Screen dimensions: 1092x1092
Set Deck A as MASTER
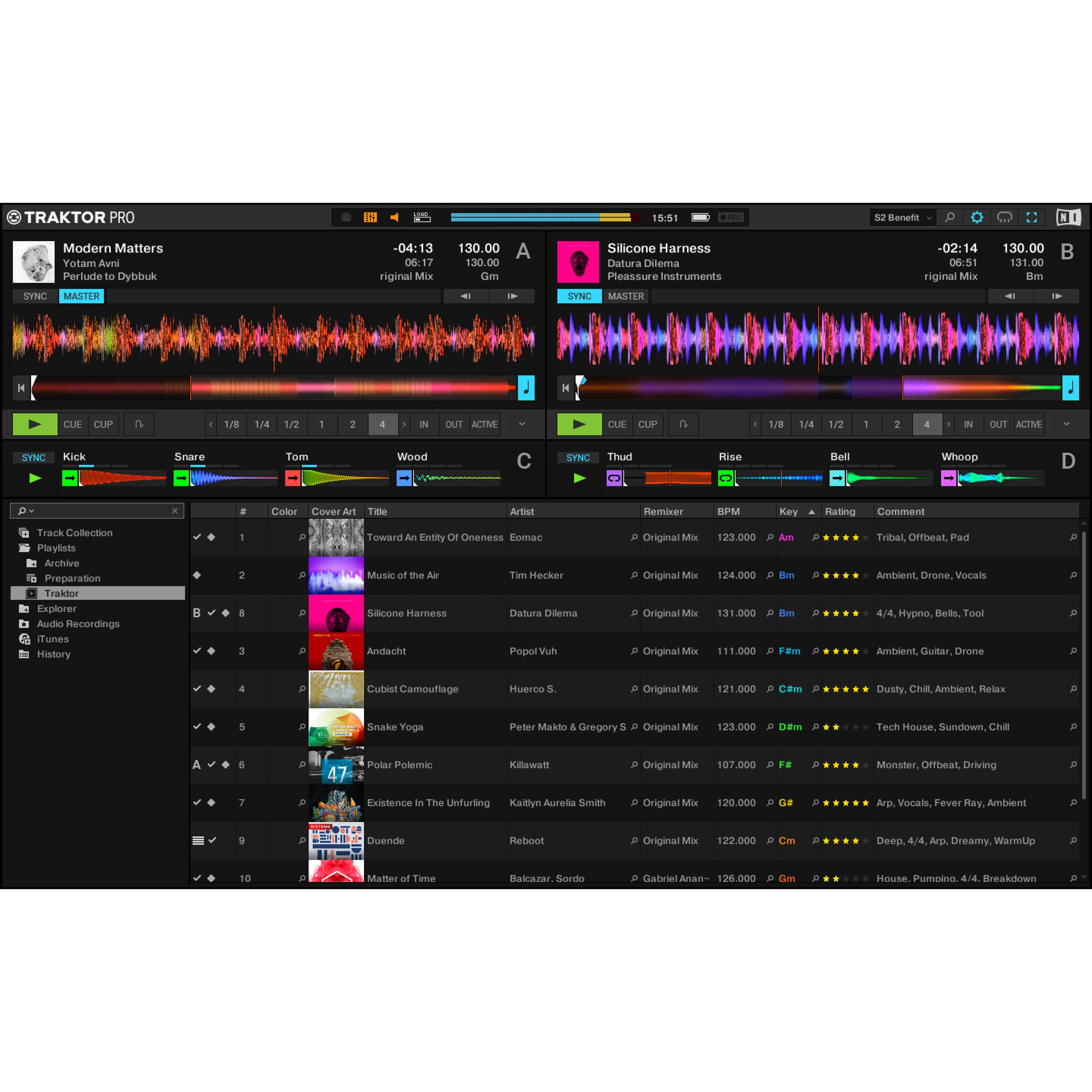coord(81,296)
